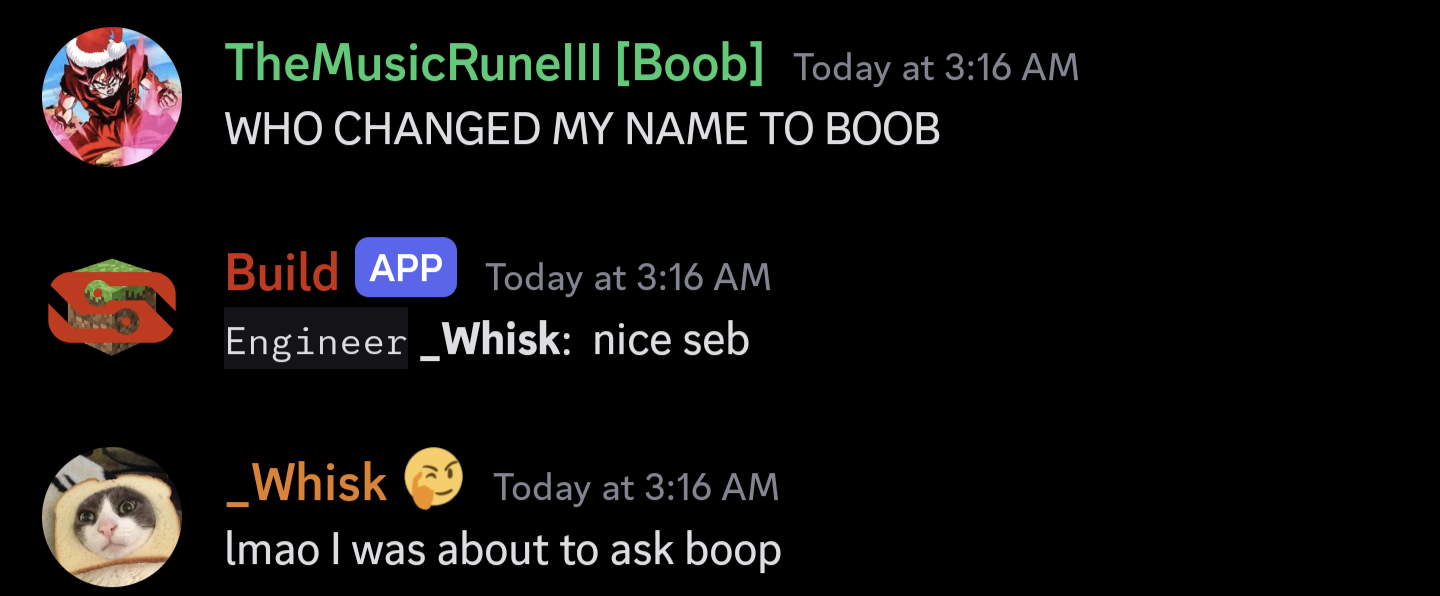Select the message 'lmao I was about to ask boop'

click(503, 551)
